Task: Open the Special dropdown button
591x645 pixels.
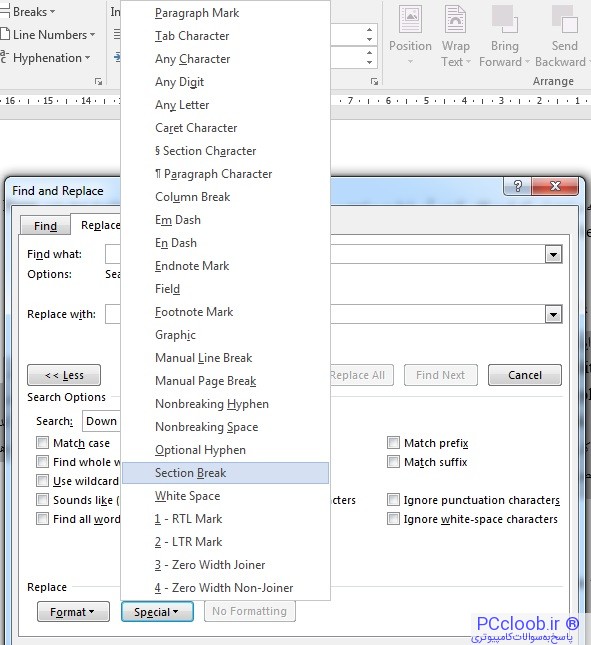Action: [x=157, y=612]
